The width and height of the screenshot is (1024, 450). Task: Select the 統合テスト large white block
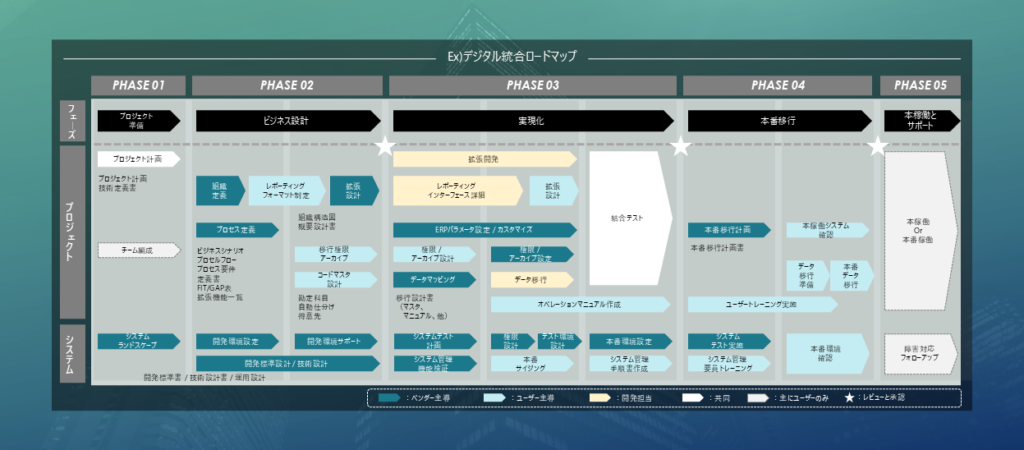point(629,216)
